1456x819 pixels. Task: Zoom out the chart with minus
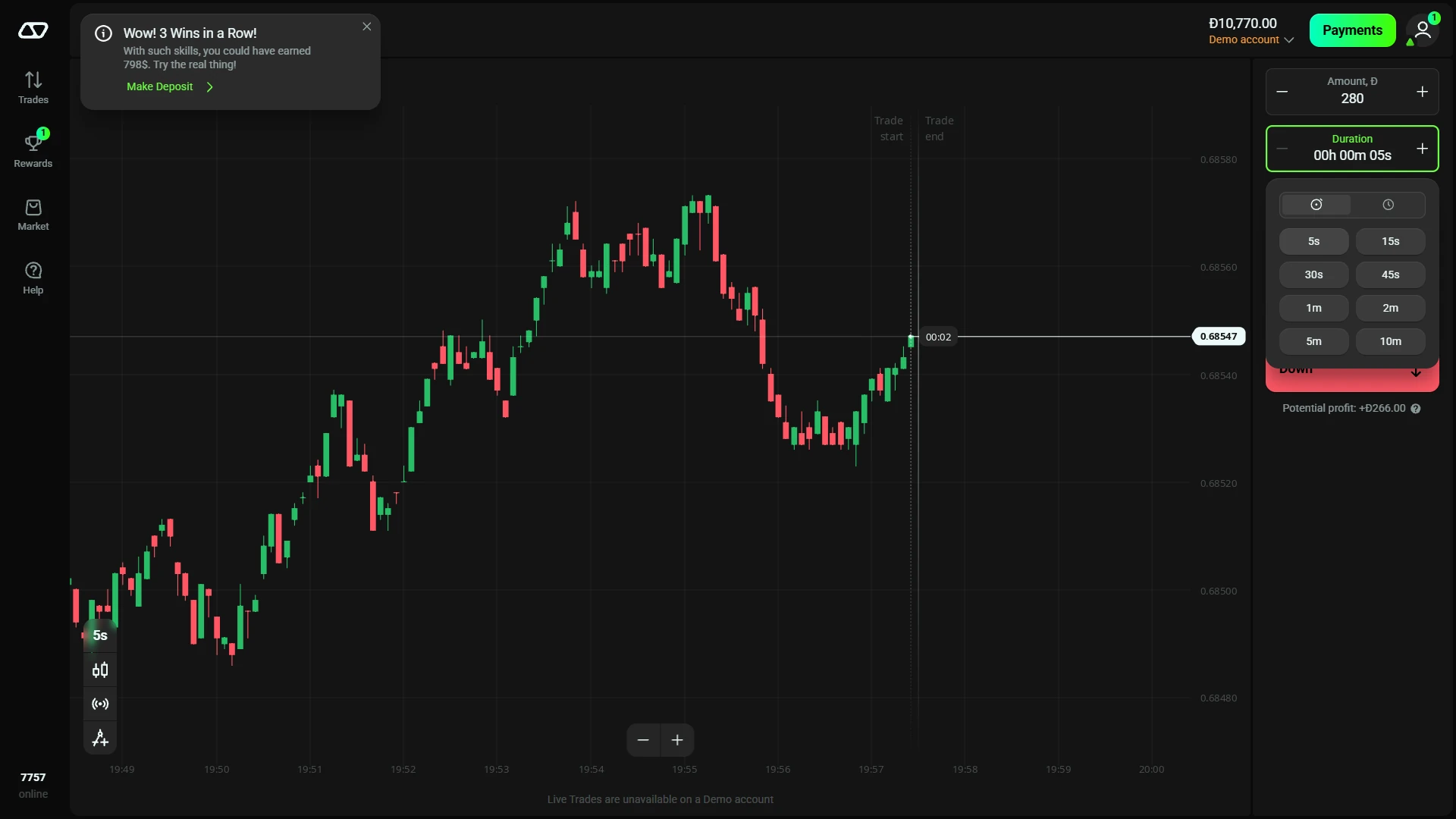643,740
